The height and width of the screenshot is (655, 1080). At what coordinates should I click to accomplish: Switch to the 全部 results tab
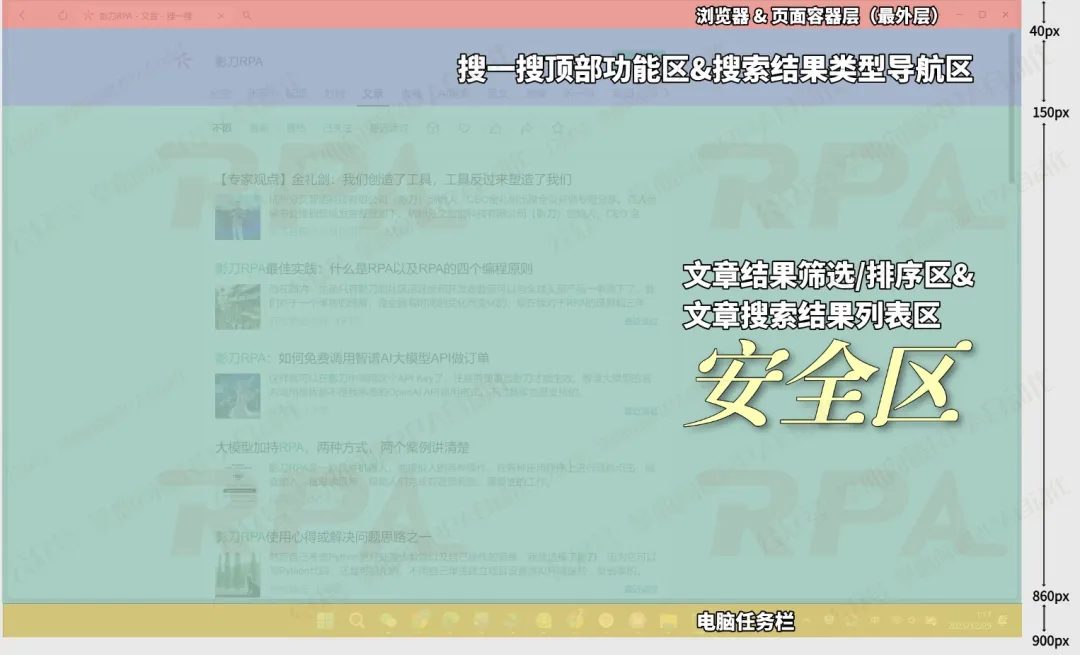[x=220, y=94]
